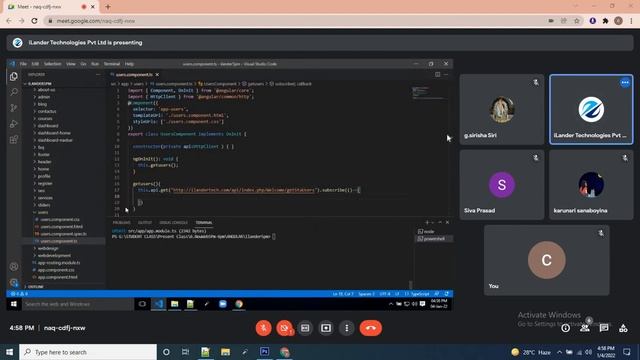Click the Spaces indentation setting in status bar
Screen dimensions: 640x360
pos(366,294)
